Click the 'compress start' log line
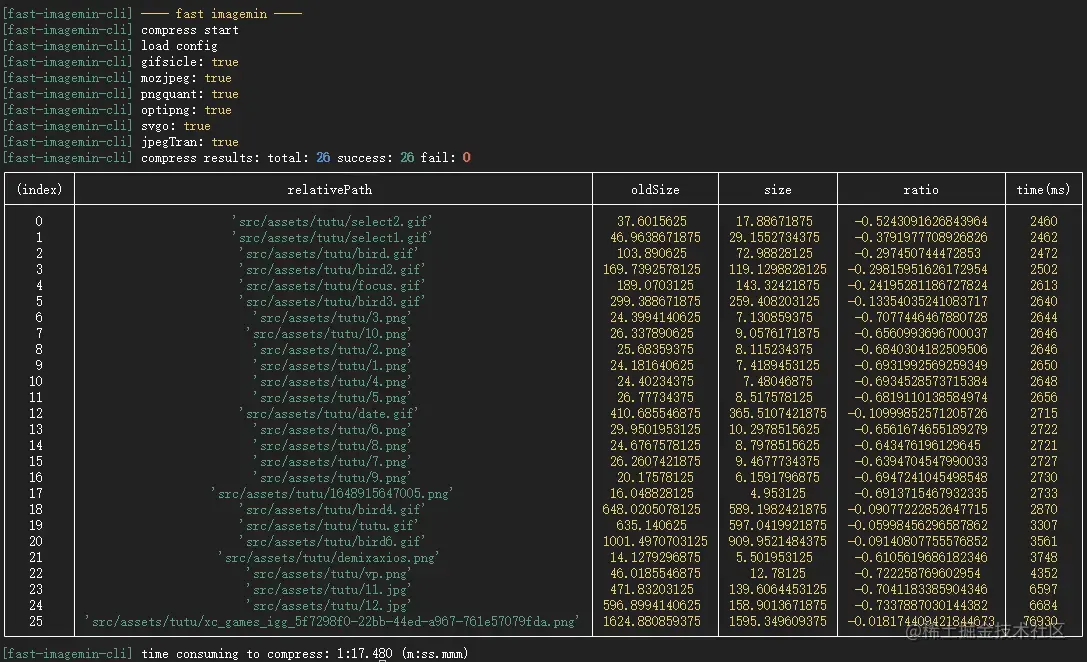This screenshot has width=1087, height=662. [190, 30]
